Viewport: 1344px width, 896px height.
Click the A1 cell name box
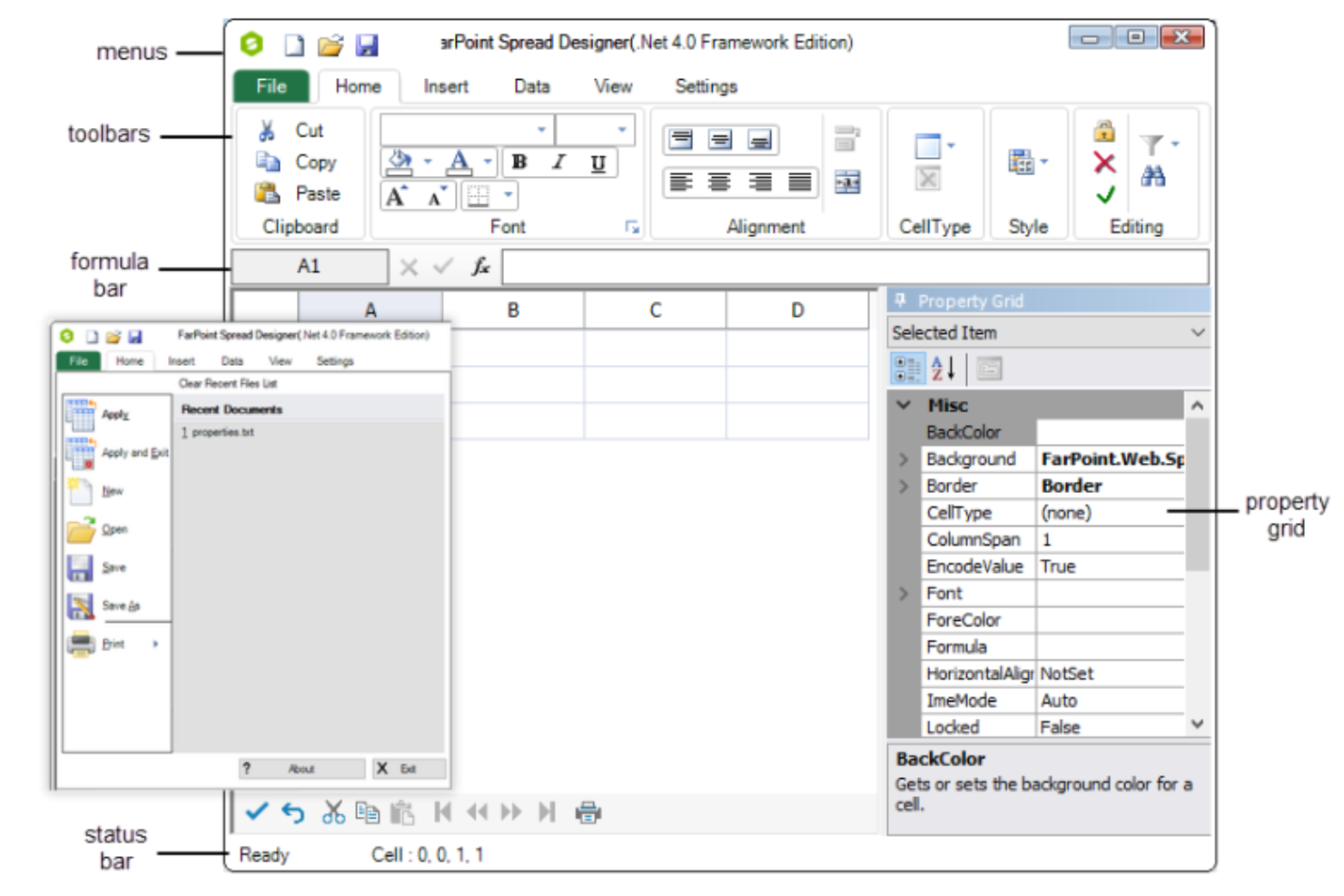pyautogui.click(x=310, y=266)
